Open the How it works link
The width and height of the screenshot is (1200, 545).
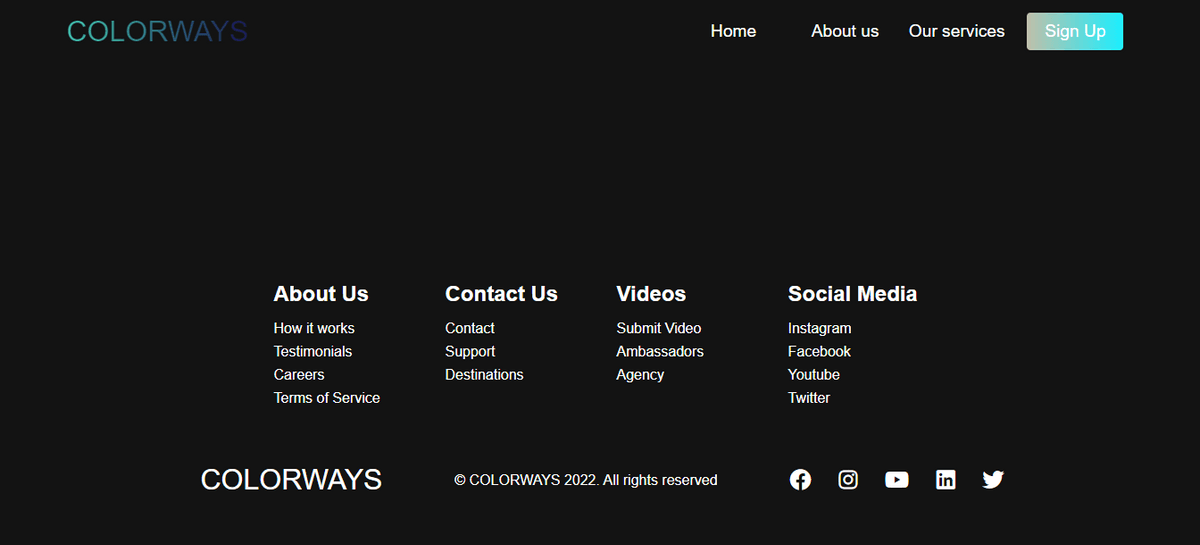click(x=314, y=328)
